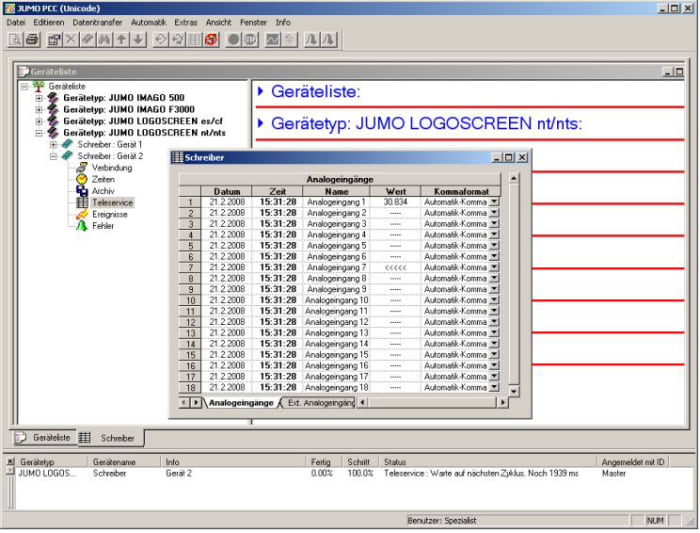Click the table's vertical scrollbar down arrow
This screenshot has height=533, width=700.
pyautogui.click(x=514, y=389)
